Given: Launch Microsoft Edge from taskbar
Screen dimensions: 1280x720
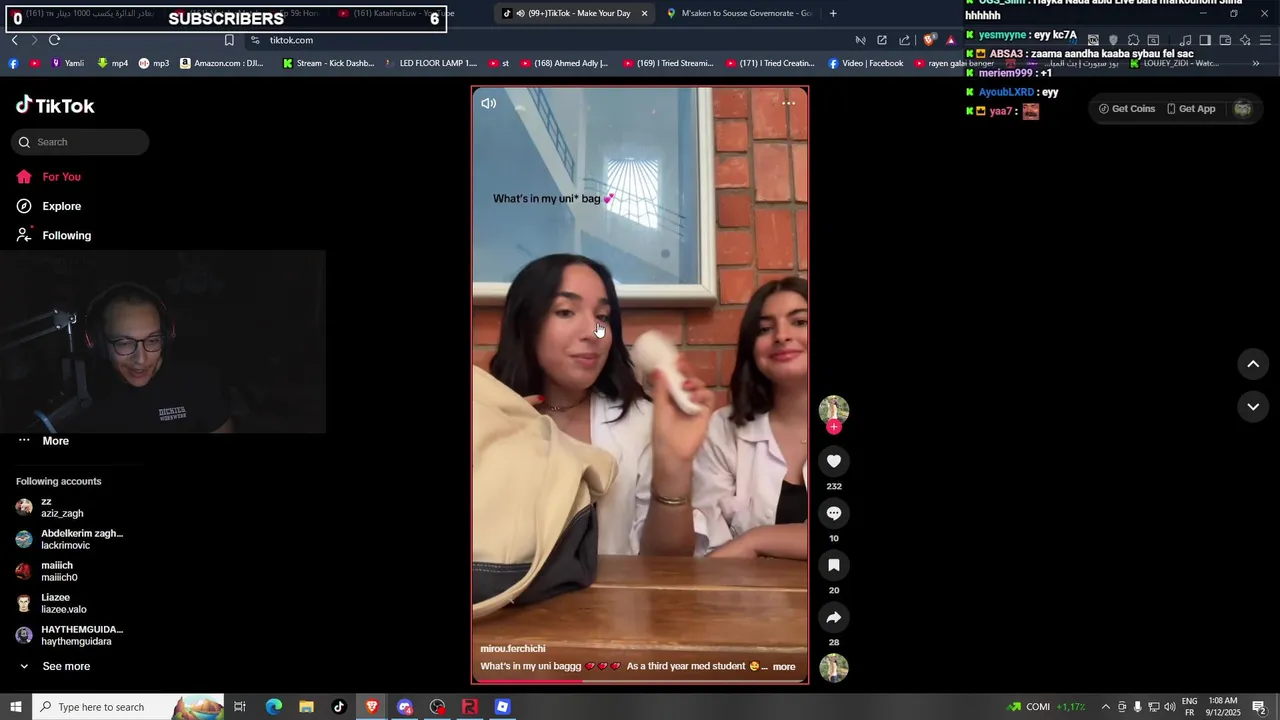Looking at the screenshot, I should click(x=273, y=707).
